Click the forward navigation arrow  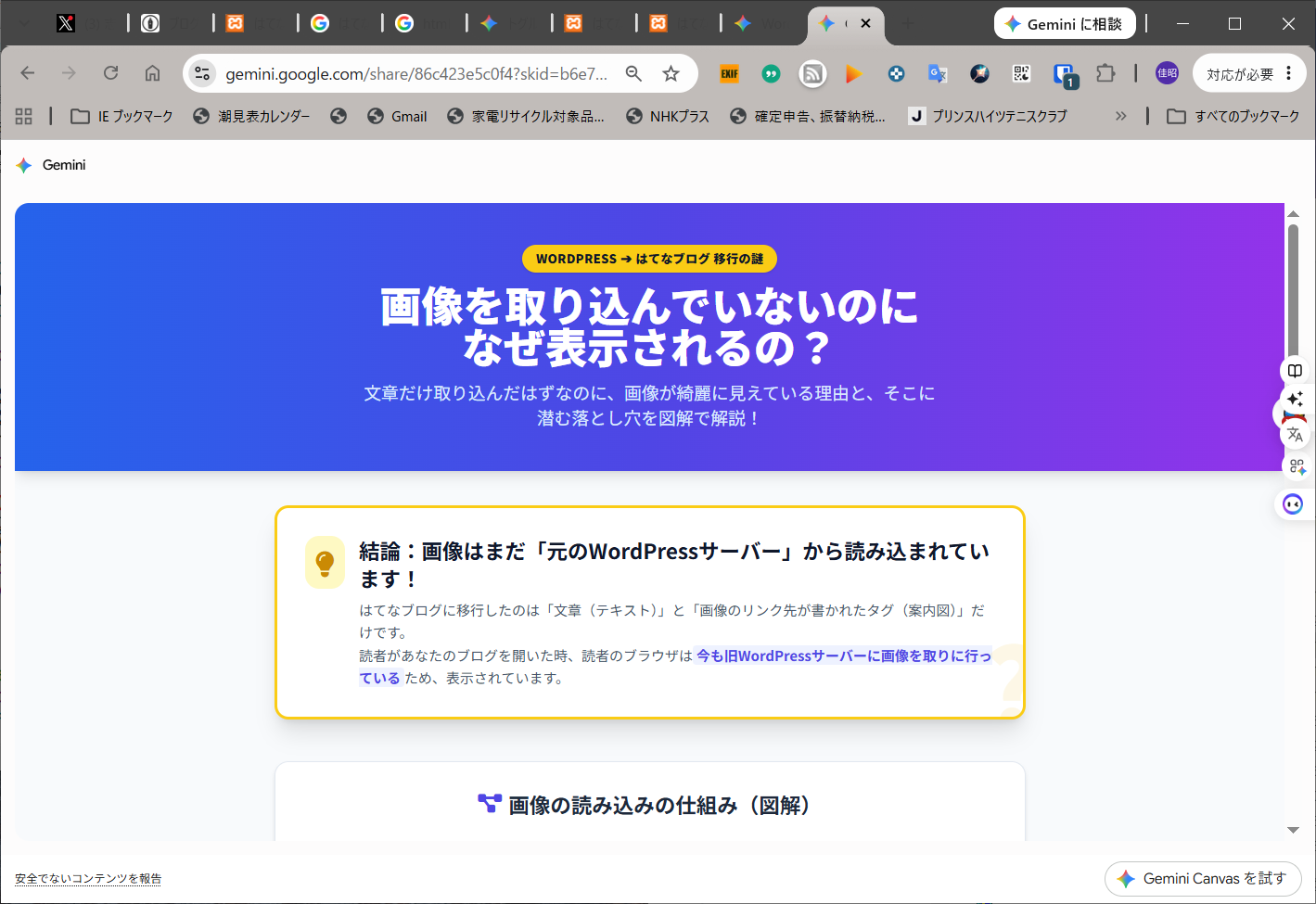pyautogui.click(x=69, y=73)
